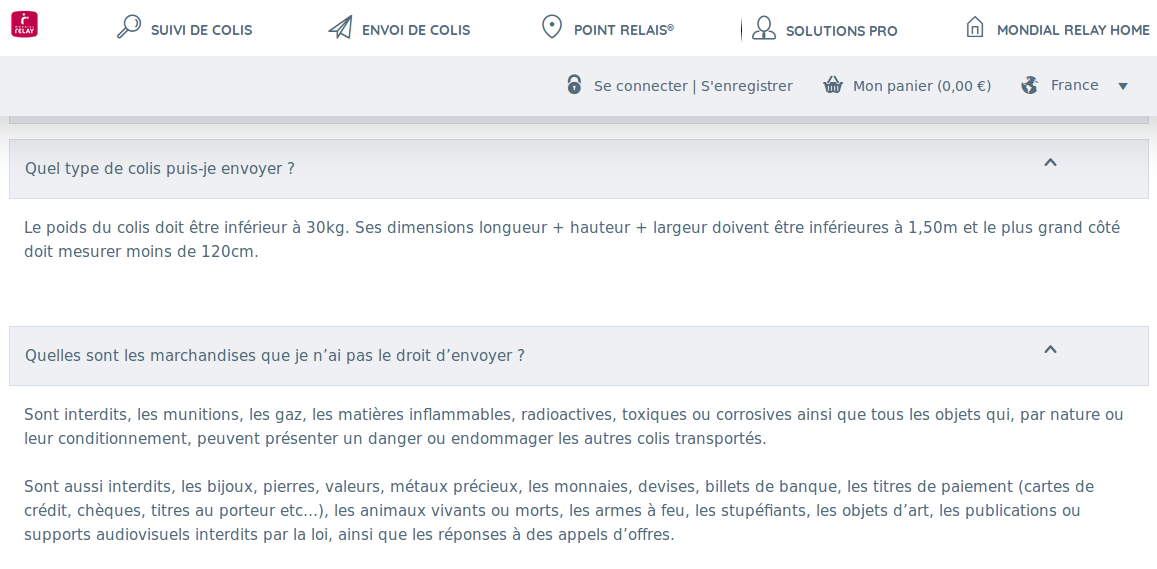Open the Mondial Relay logo home link
This screenshot has height=569, width=1157.
pos(24,24)
